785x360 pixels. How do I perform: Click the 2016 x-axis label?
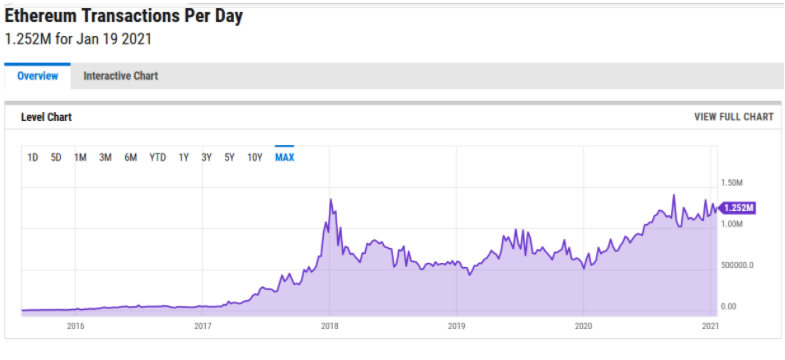(75, 326)
